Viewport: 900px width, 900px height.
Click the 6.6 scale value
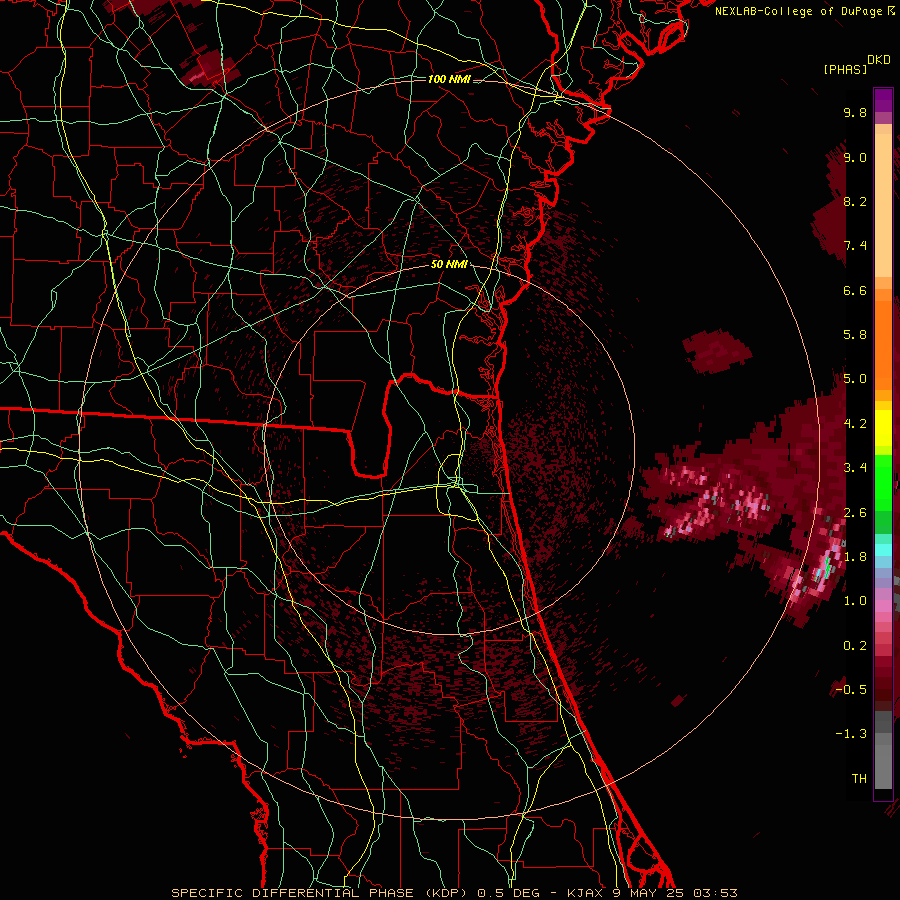pos(855,290)
